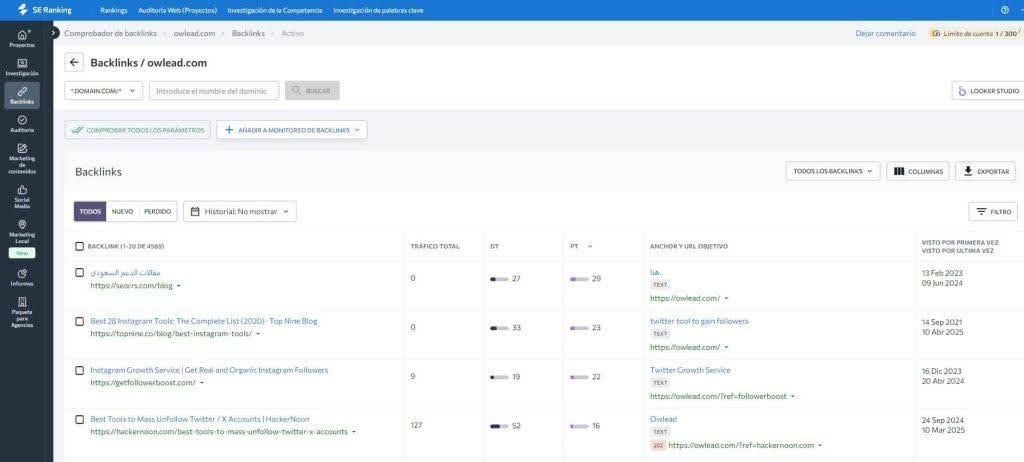This screenshot has width=1024, height=462.
Task: Open the Auditoría sidebar section
Action: coord(22,124)
